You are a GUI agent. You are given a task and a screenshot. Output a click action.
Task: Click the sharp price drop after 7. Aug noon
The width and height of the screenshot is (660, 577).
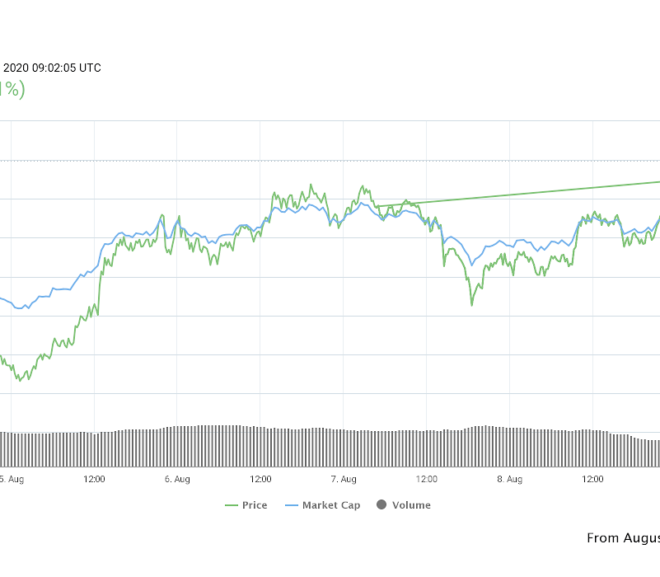point(443,248)
